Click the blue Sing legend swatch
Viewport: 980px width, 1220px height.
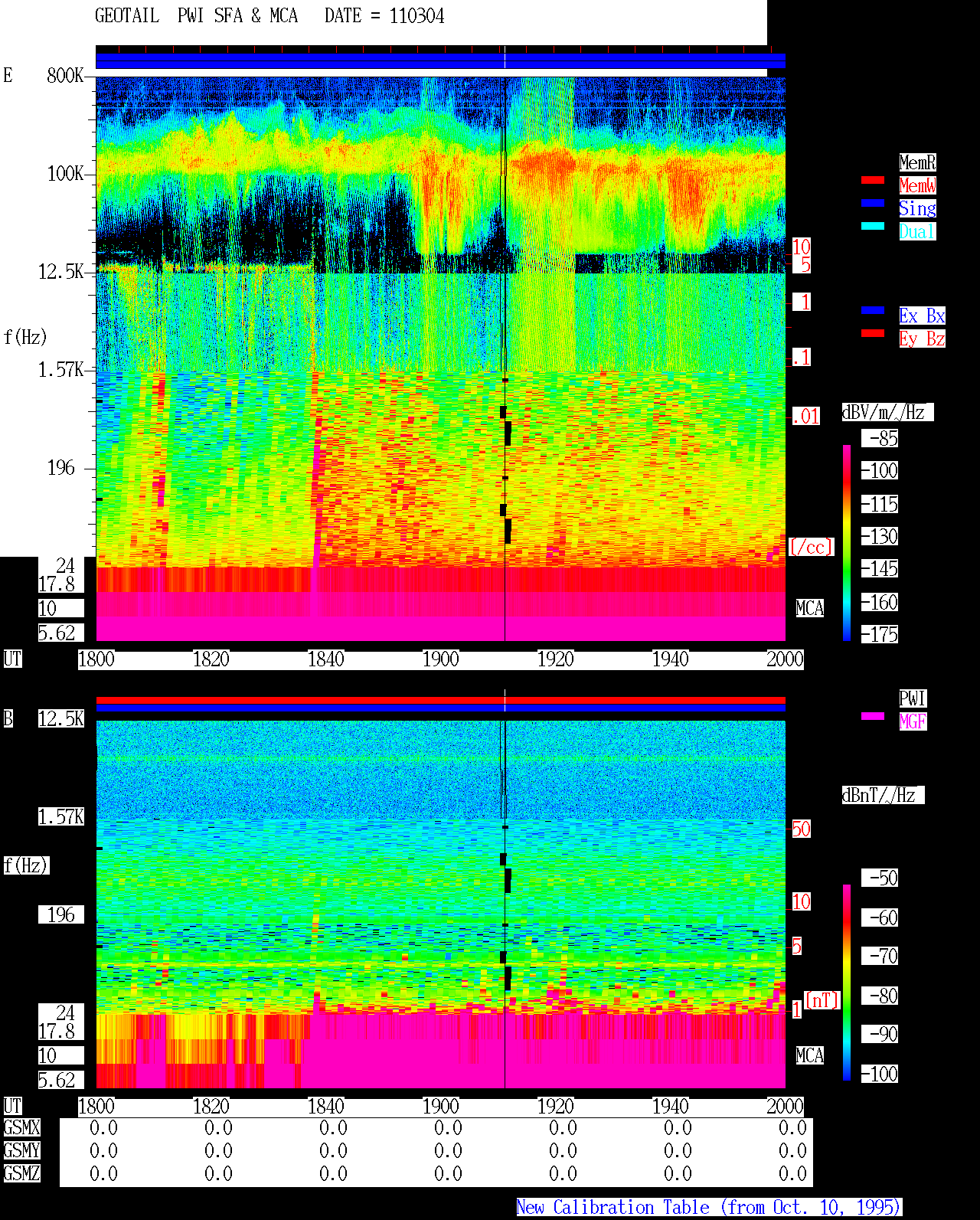[x=873, y=203]
